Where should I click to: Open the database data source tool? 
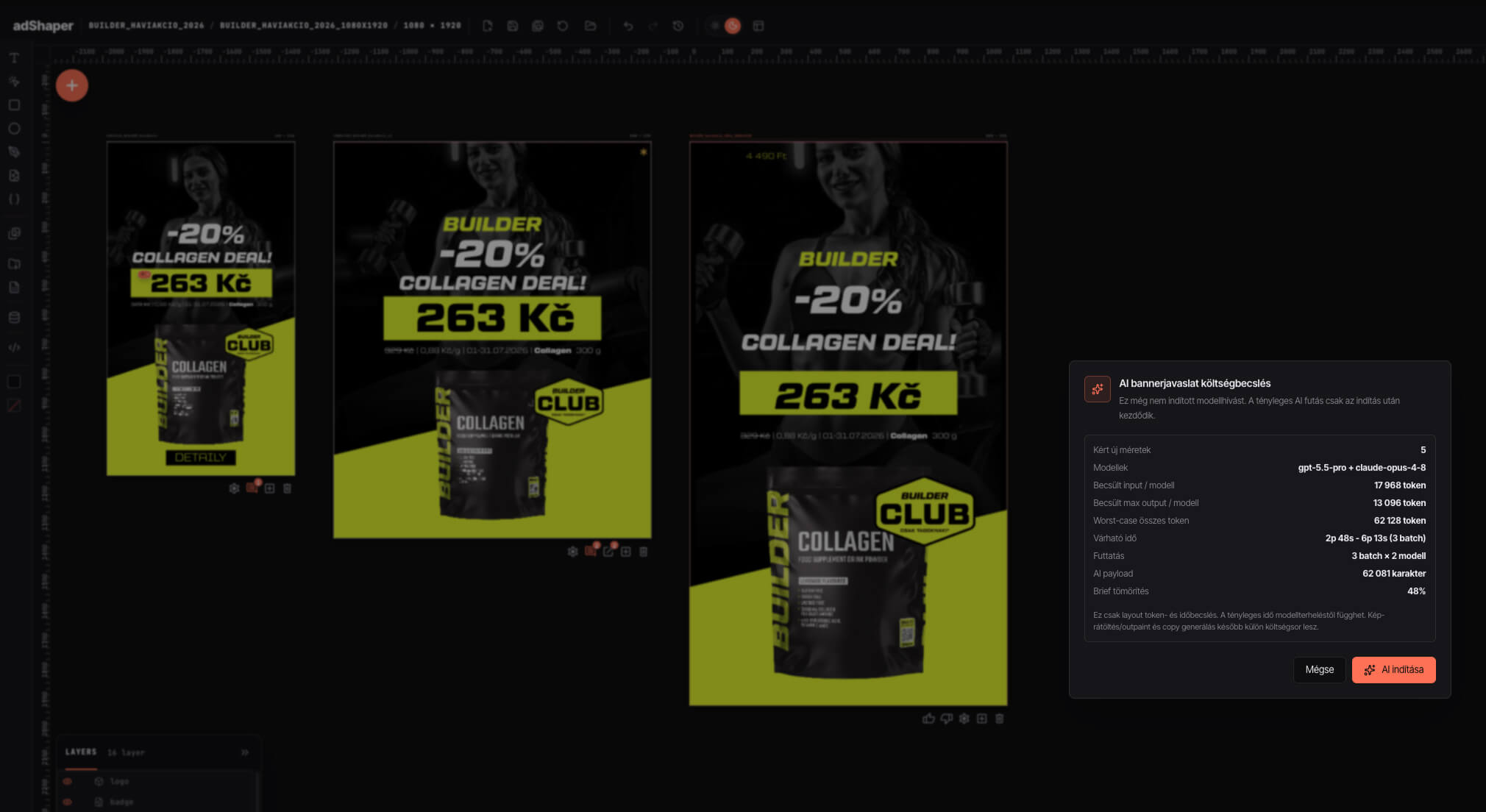(14, 318)
